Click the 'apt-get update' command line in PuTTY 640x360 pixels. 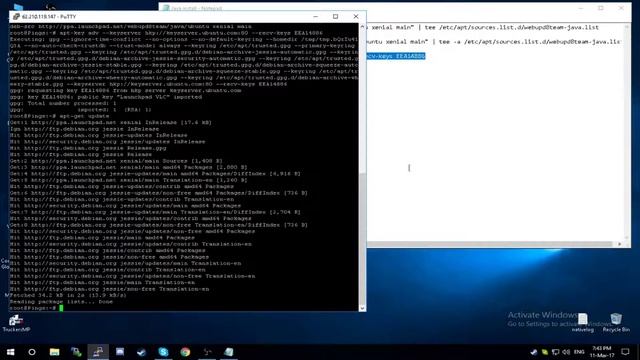(x=59, y=116)
